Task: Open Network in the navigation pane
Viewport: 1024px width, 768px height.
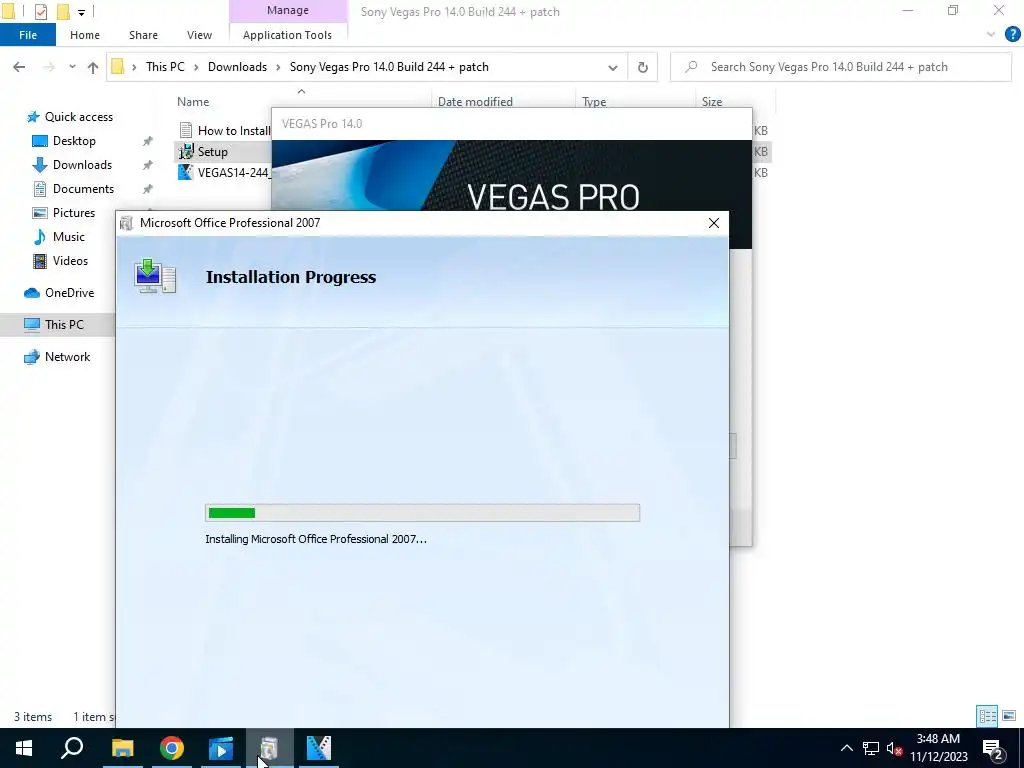Action: (67, 357)
